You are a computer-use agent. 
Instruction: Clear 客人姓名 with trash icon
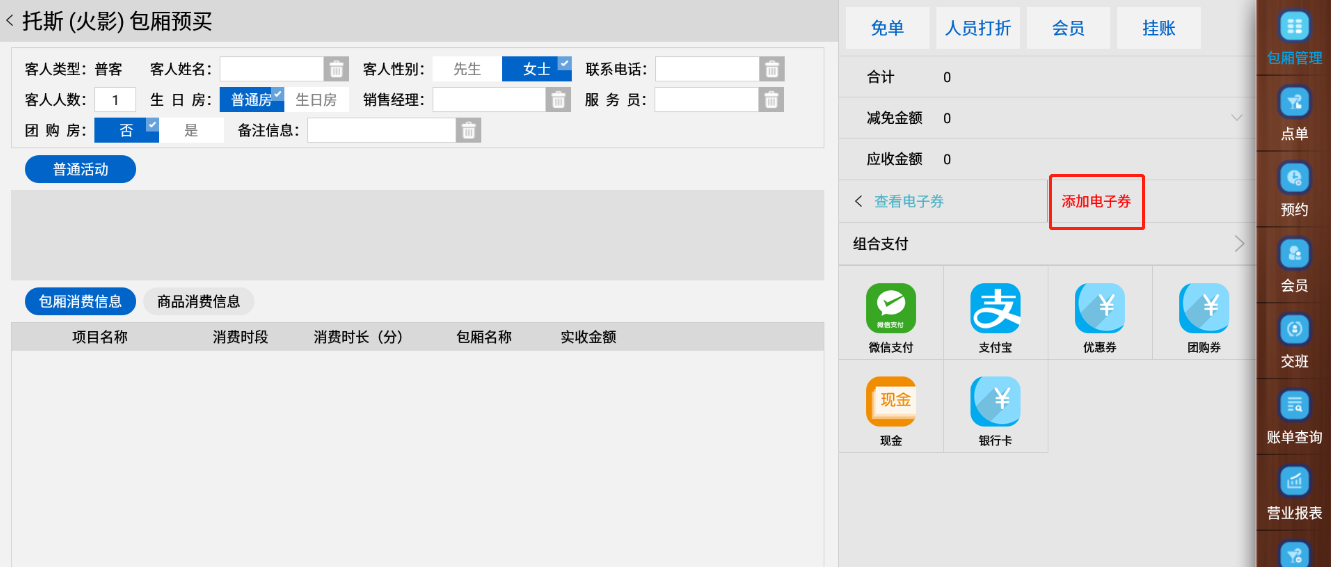[337, 69]
